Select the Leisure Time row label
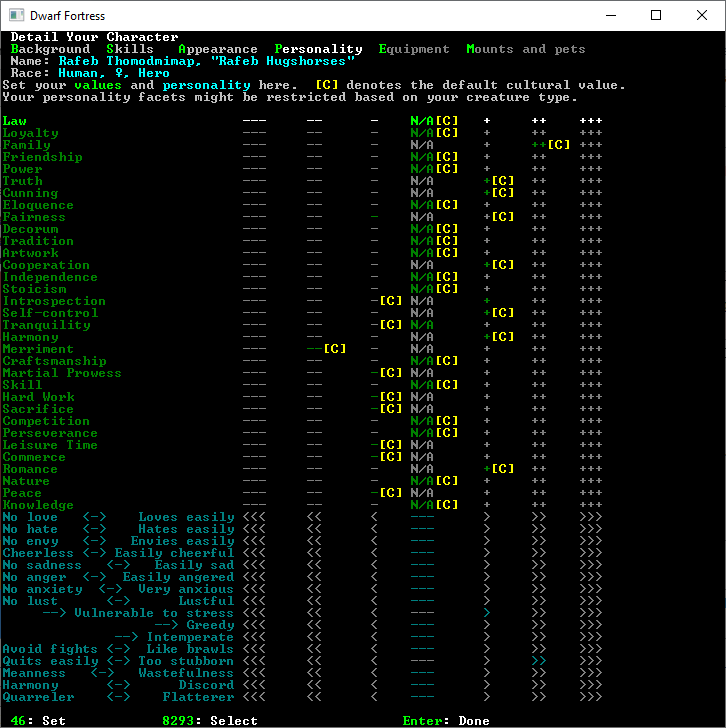The image size is (726, 728). coord(50,445)
